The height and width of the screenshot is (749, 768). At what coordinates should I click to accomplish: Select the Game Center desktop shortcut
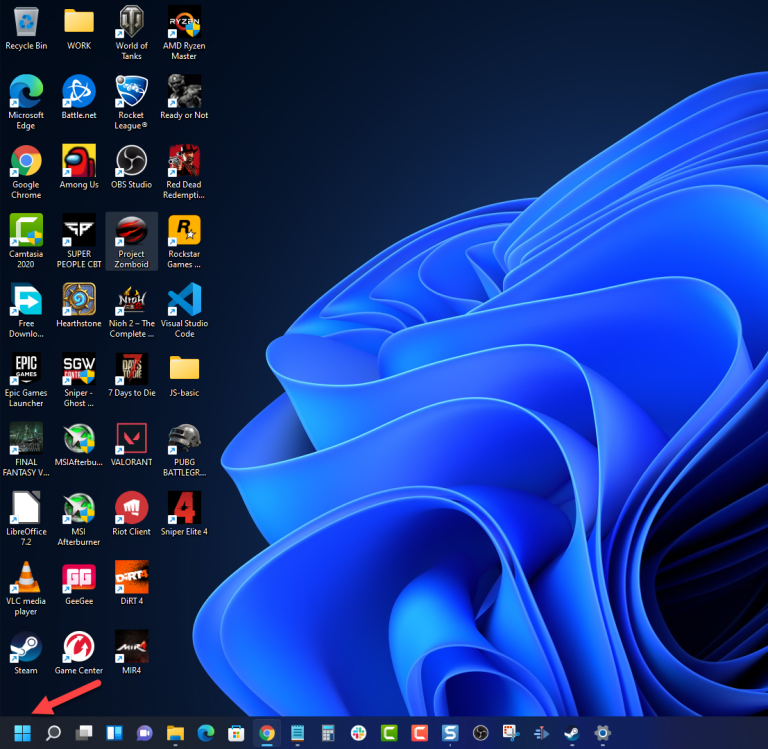79,653
